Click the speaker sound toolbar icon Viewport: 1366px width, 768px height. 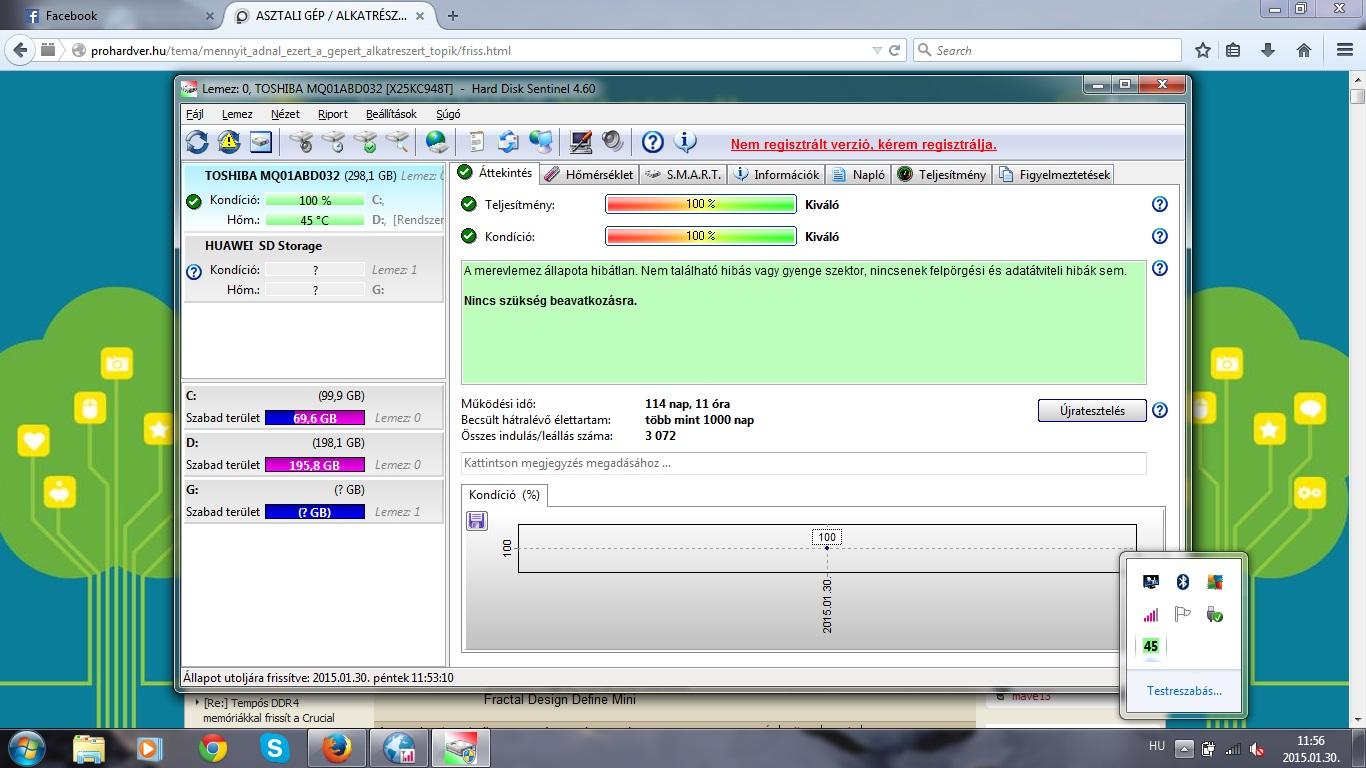(x=613, y=142)
